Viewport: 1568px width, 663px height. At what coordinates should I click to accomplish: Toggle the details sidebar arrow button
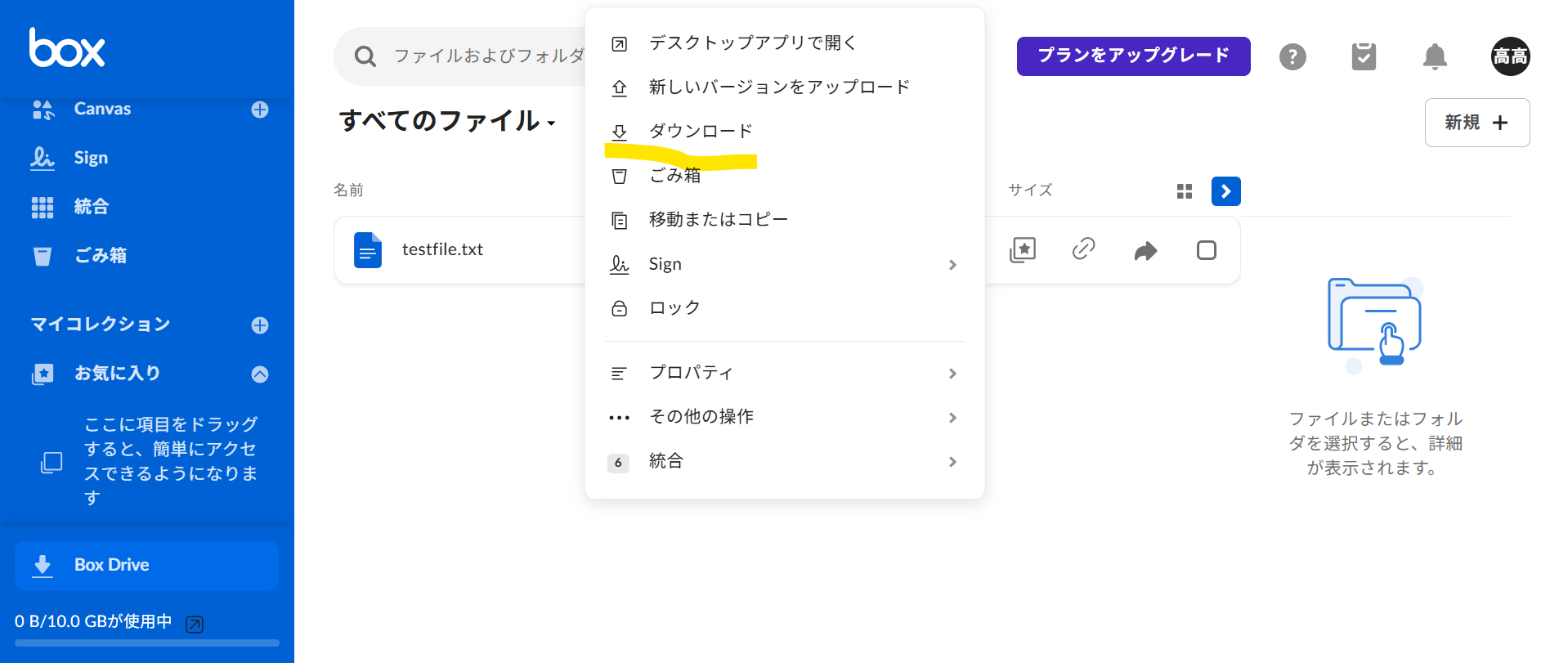[1225, 191]
